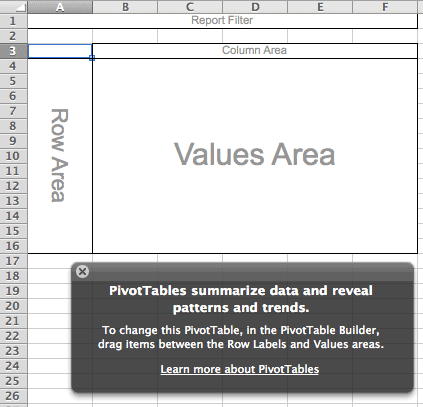Select row 5 header

point(14,81)
